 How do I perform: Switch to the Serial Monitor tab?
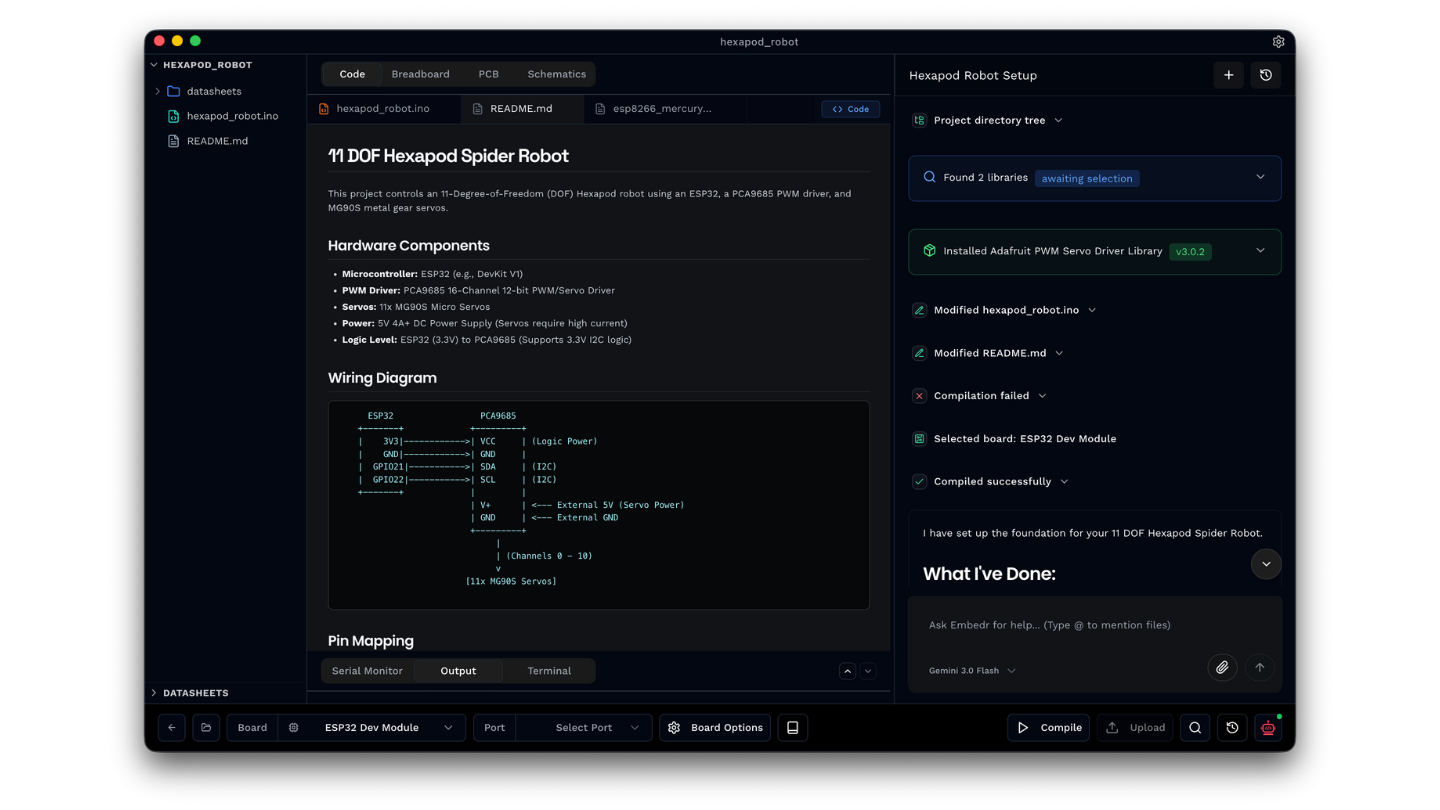[367, 670]
